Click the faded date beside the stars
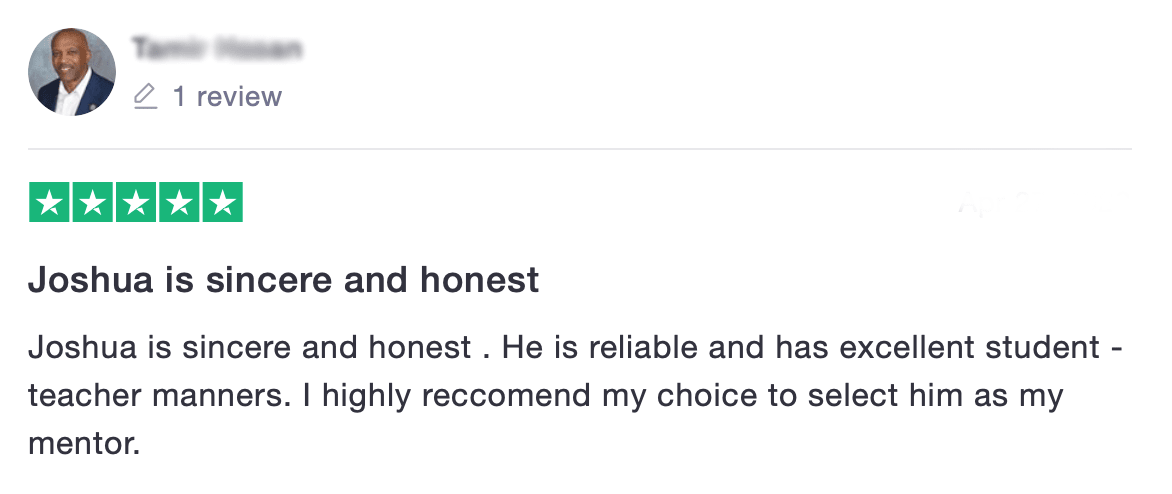 [x=1043, y=202]
